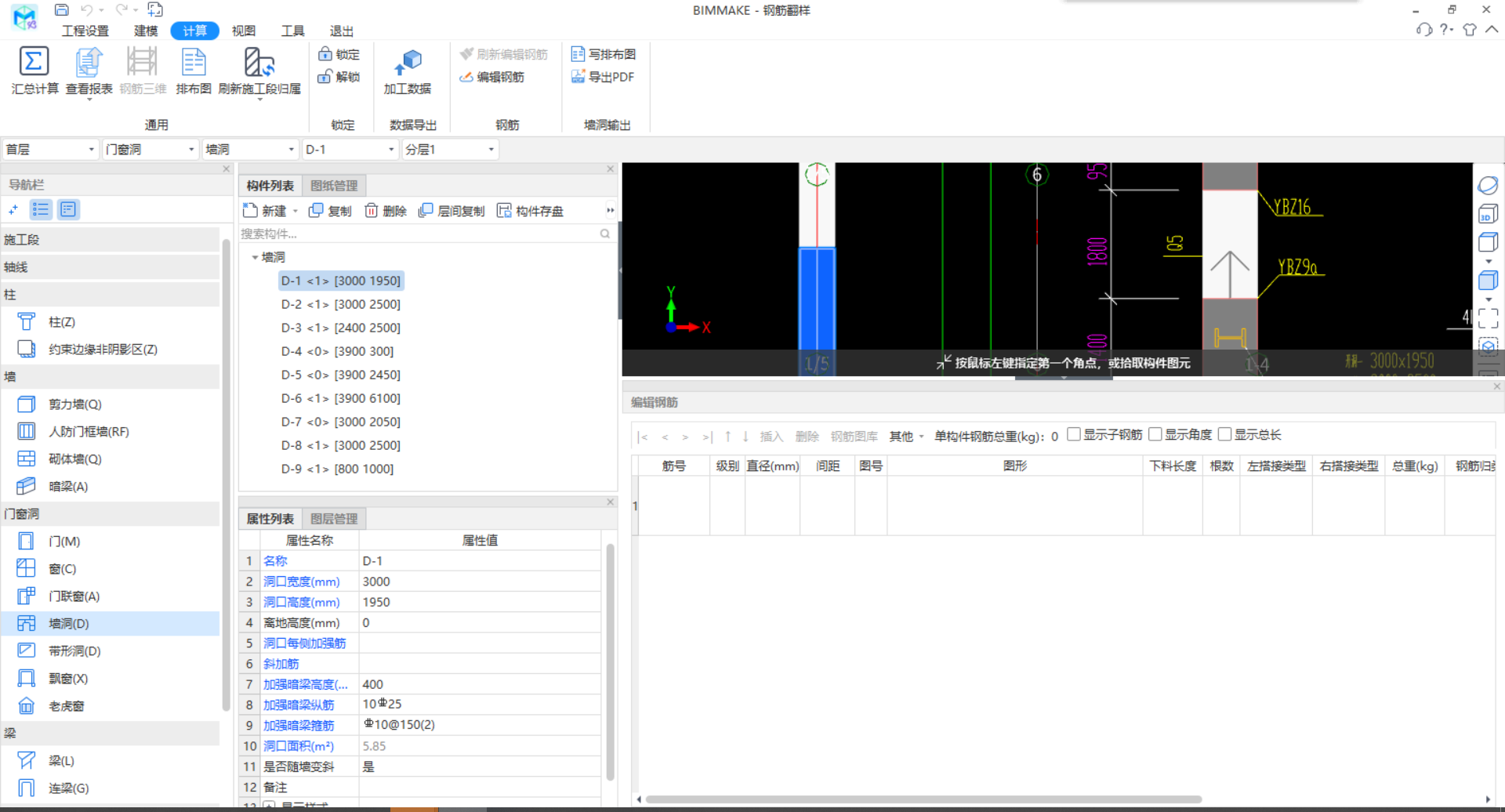
Task: Open the 工具 menu tab
Action: (293, 31)
